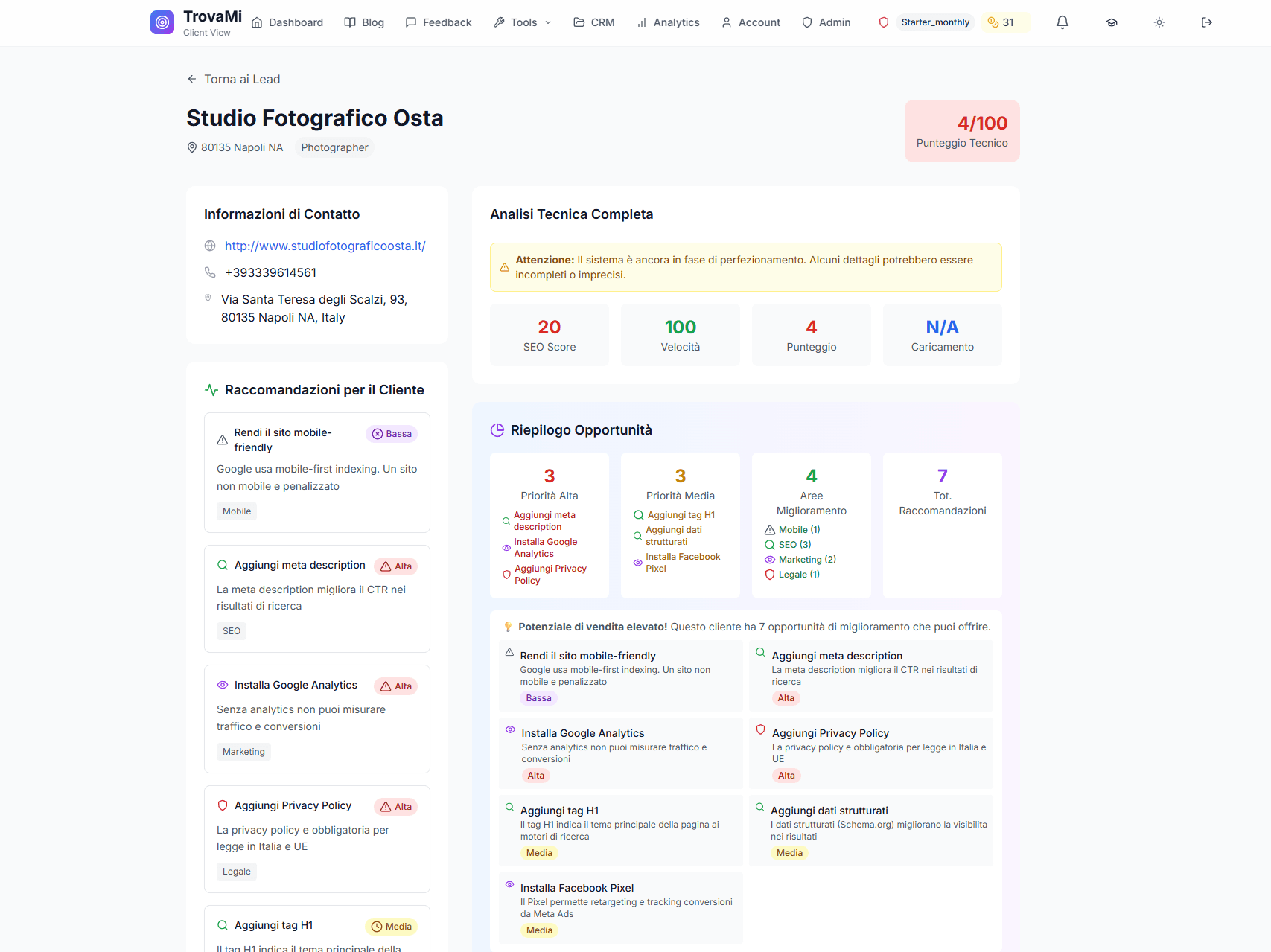Go to the Dashboard menu item
Screen dimensions: 1271x952
287,22
